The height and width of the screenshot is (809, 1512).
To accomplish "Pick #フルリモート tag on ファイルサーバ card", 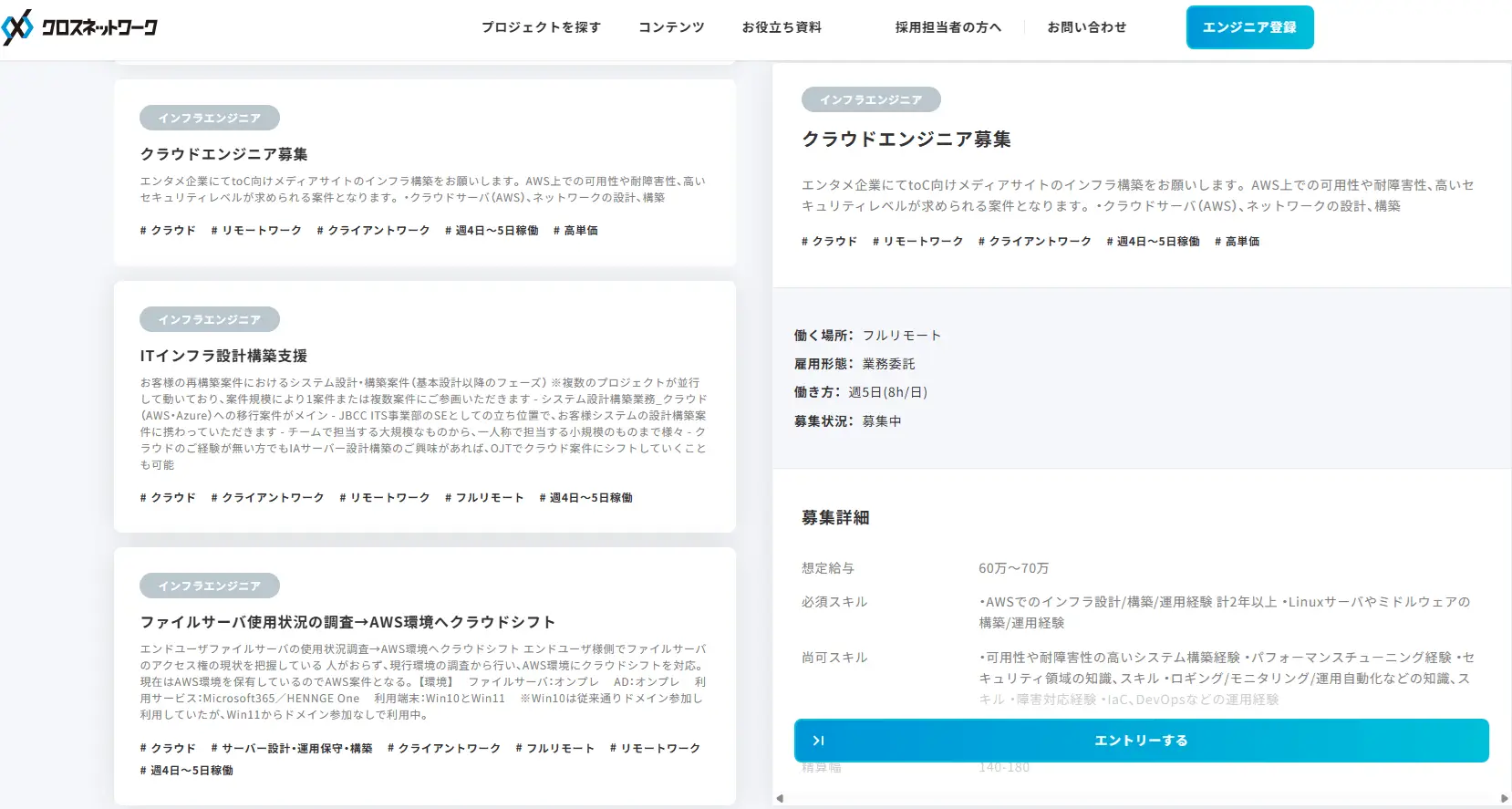I will [x=555, y=749].
